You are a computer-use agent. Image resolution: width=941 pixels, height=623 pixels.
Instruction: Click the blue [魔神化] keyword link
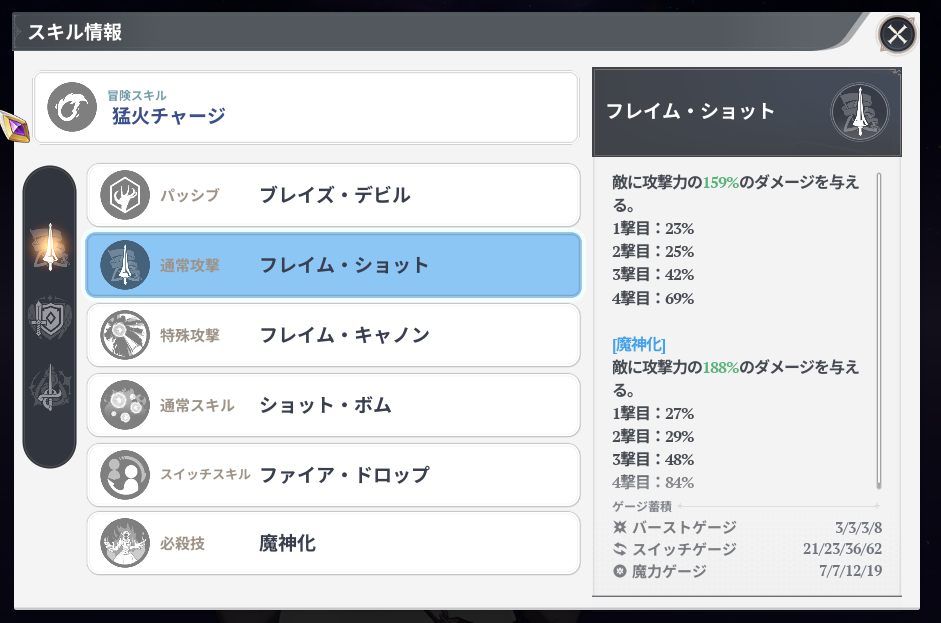click(x=639, y=344)
